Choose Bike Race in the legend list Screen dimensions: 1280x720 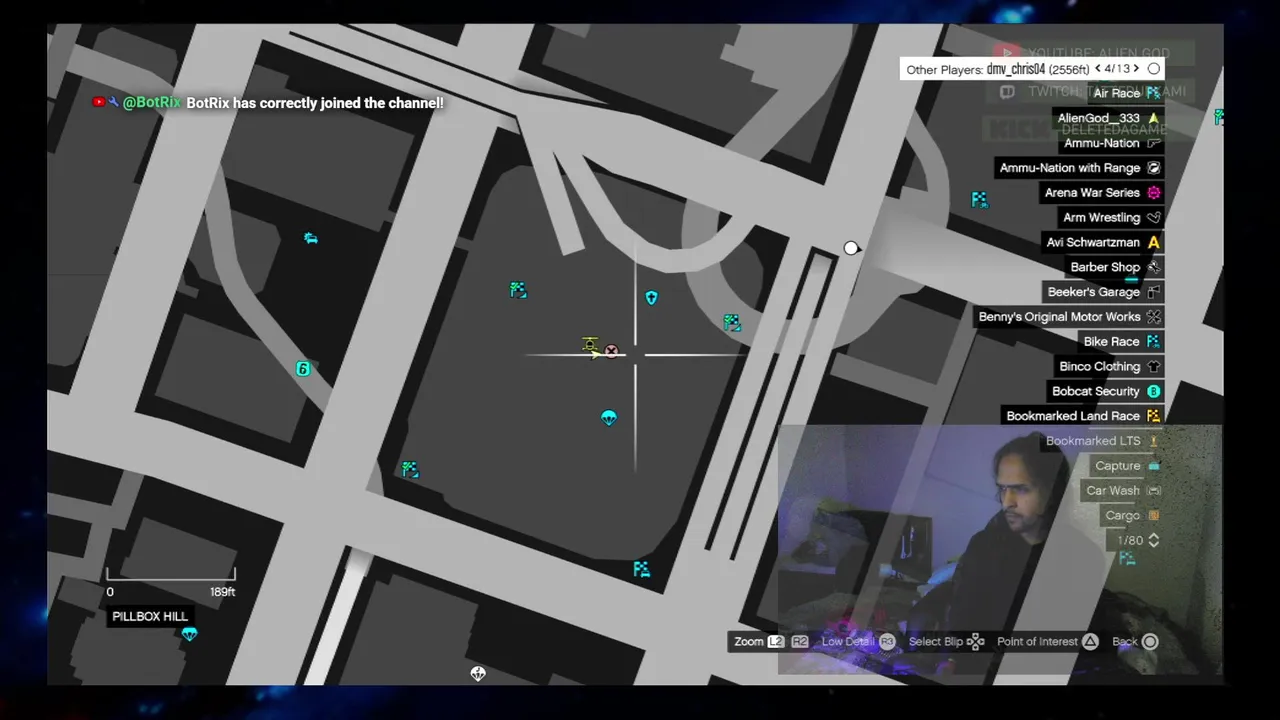click(x=1112, y=342)
